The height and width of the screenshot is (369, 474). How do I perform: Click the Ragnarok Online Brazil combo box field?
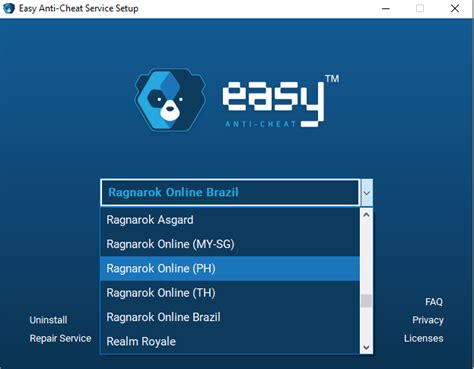tap(230, 193)
